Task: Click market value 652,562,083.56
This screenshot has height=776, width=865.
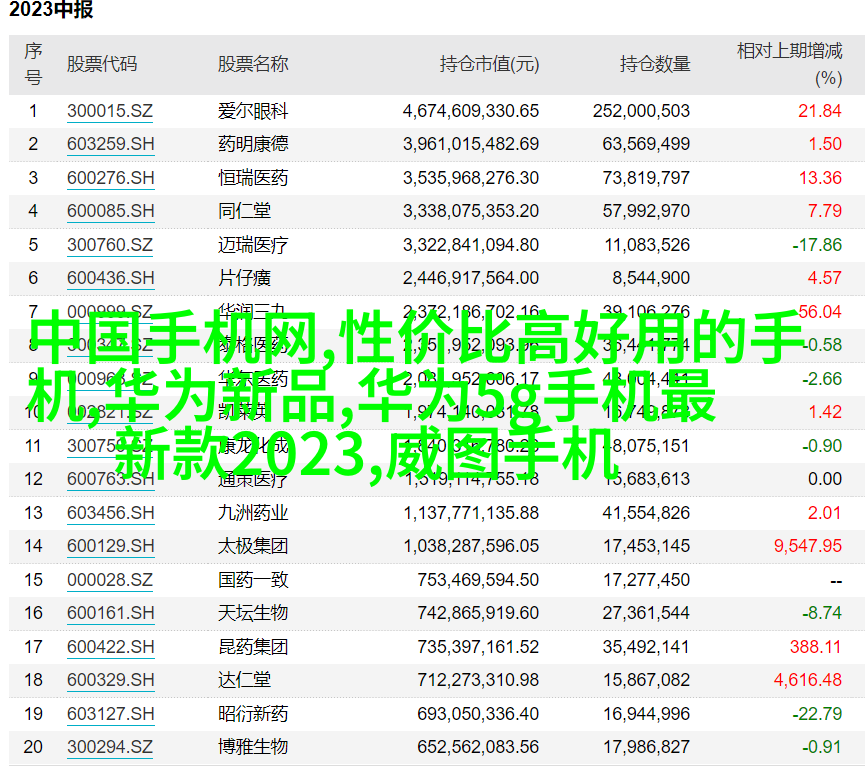Action: pos(478,747)
